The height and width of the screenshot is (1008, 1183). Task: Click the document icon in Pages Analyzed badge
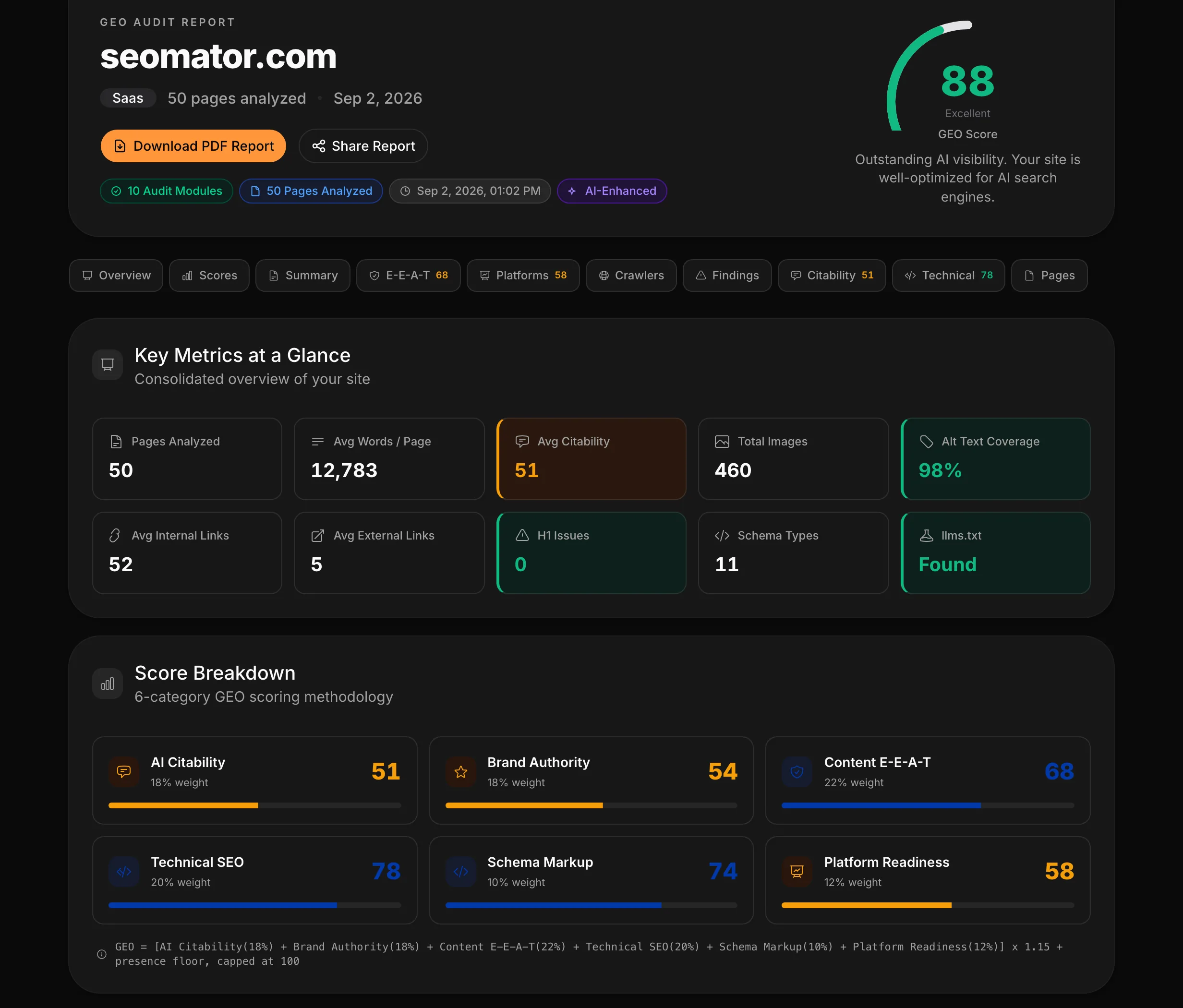(255, 191)
